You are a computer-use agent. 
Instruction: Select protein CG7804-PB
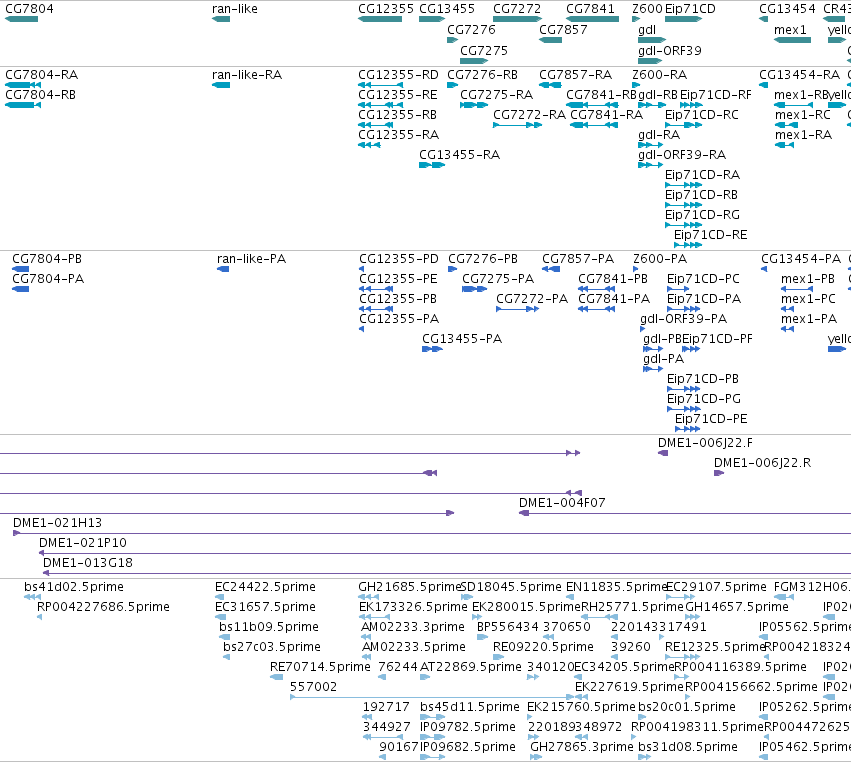coord(47,259)
